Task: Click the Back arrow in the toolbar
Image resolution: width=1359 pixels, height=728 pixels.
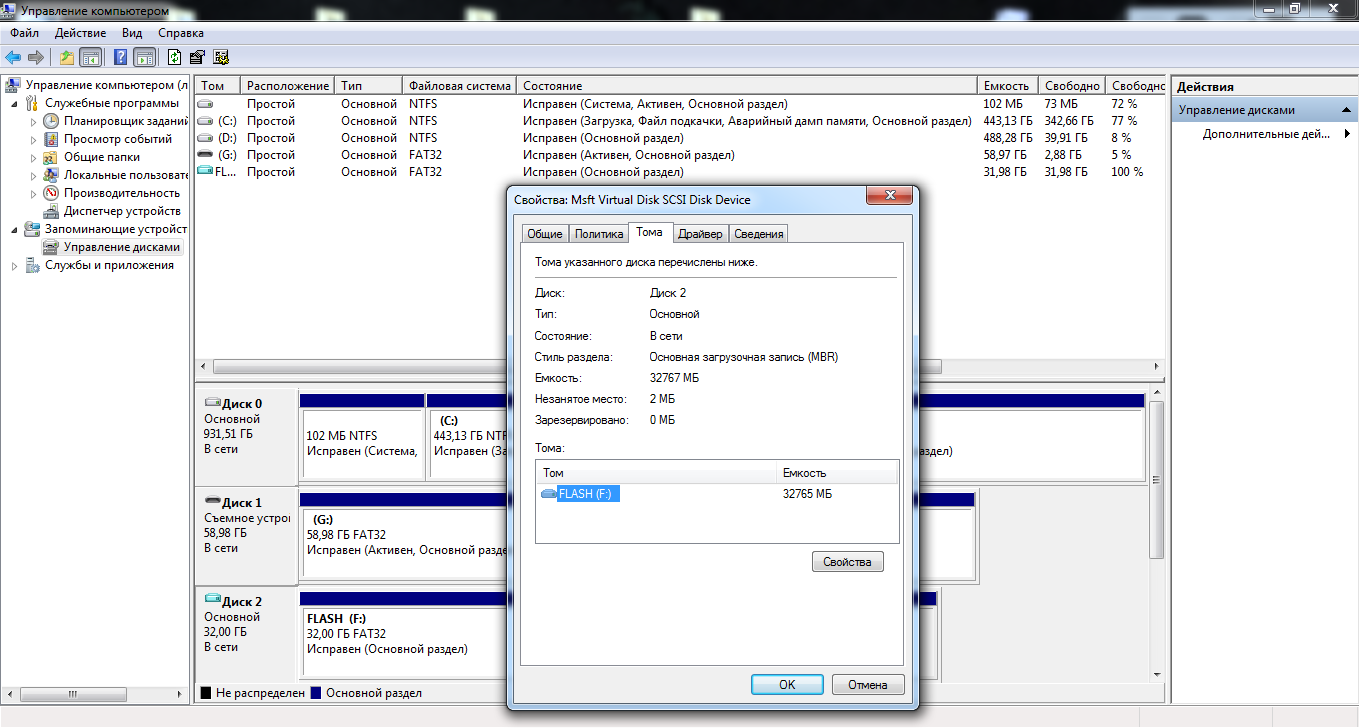Action: click(13, 57)
